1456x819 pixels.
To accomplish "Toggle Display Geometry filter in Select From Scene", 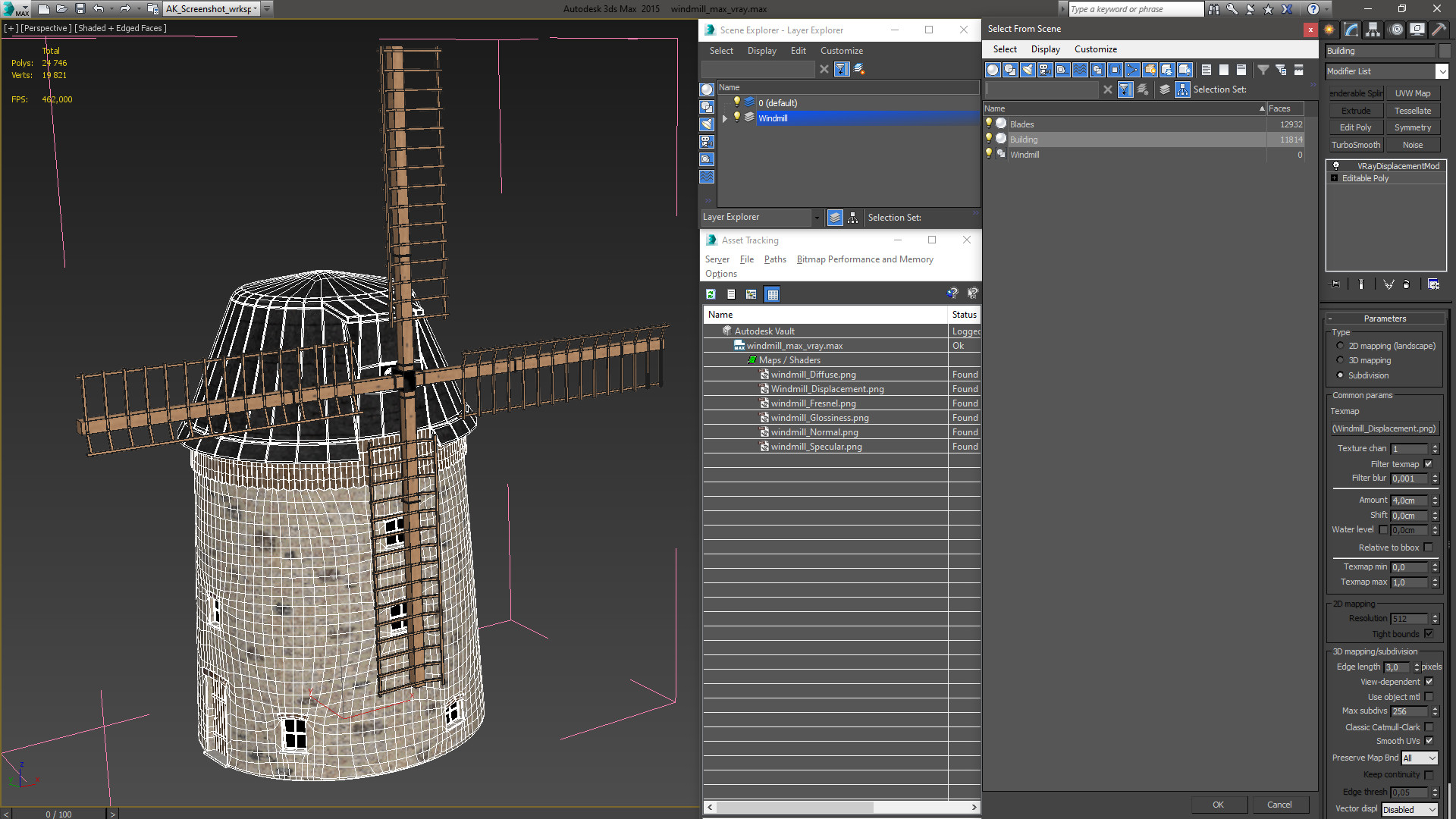I will 993,70.
